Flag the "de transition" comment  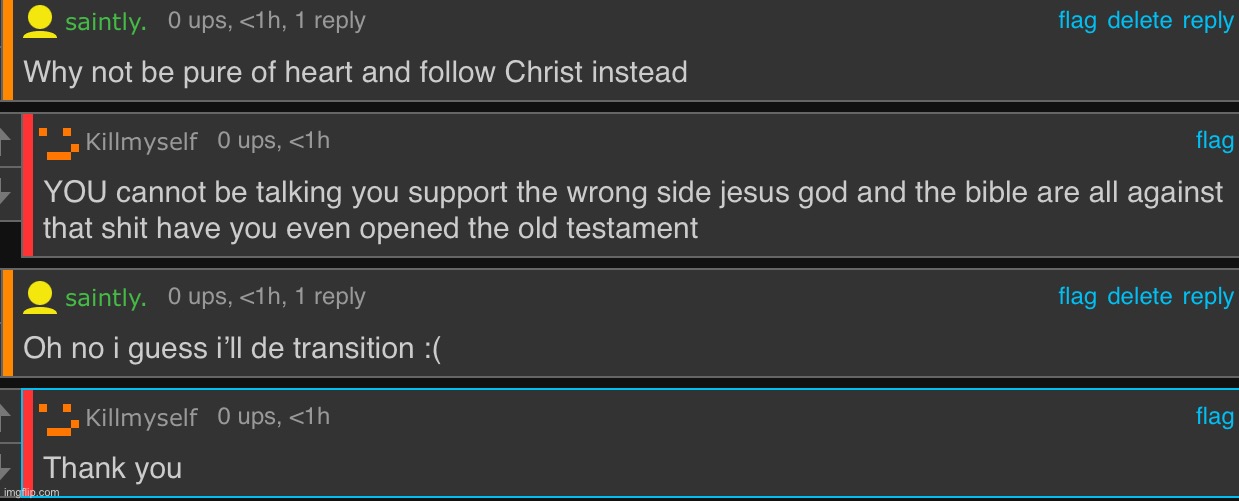pyautogui.click(x=1077, y=297)
